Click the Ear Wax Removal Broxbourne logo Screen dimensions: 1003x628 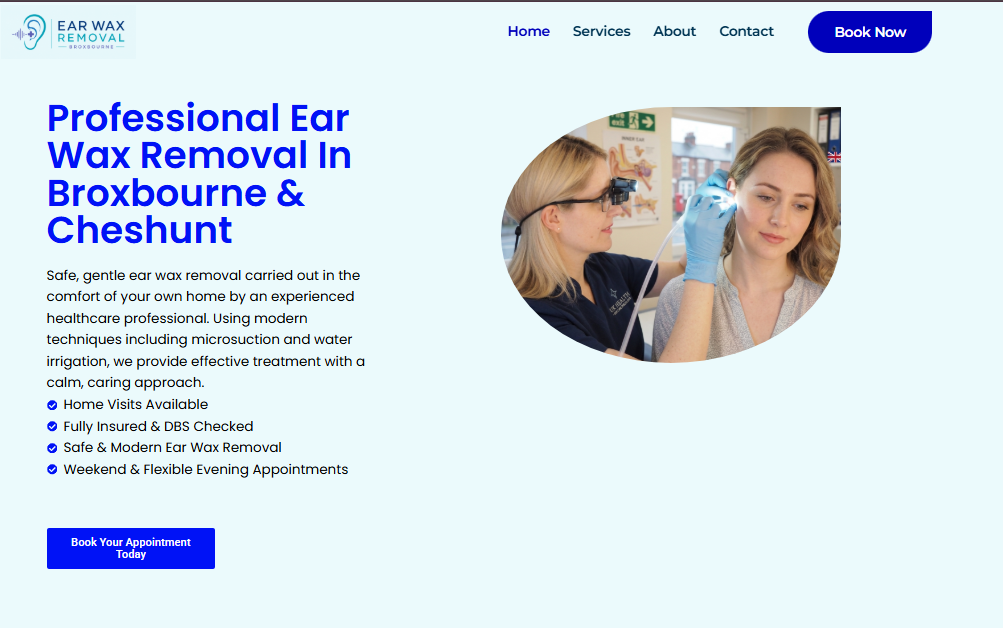pos(68,32)
